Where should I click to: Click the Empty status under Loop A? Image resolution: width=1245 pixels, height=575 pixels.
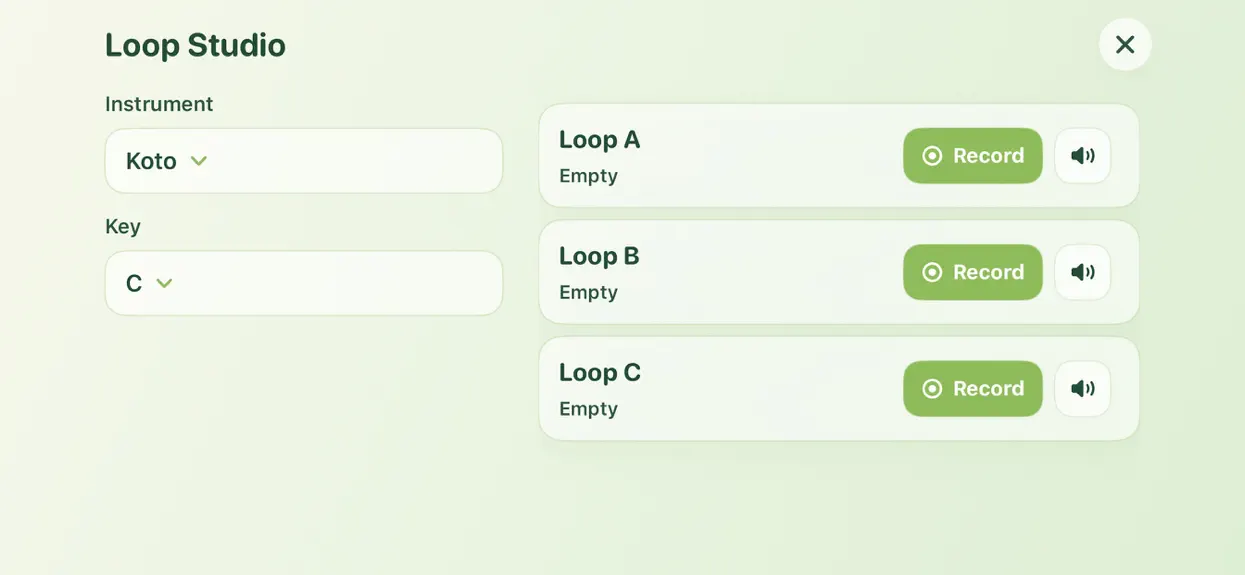[588, 176]
